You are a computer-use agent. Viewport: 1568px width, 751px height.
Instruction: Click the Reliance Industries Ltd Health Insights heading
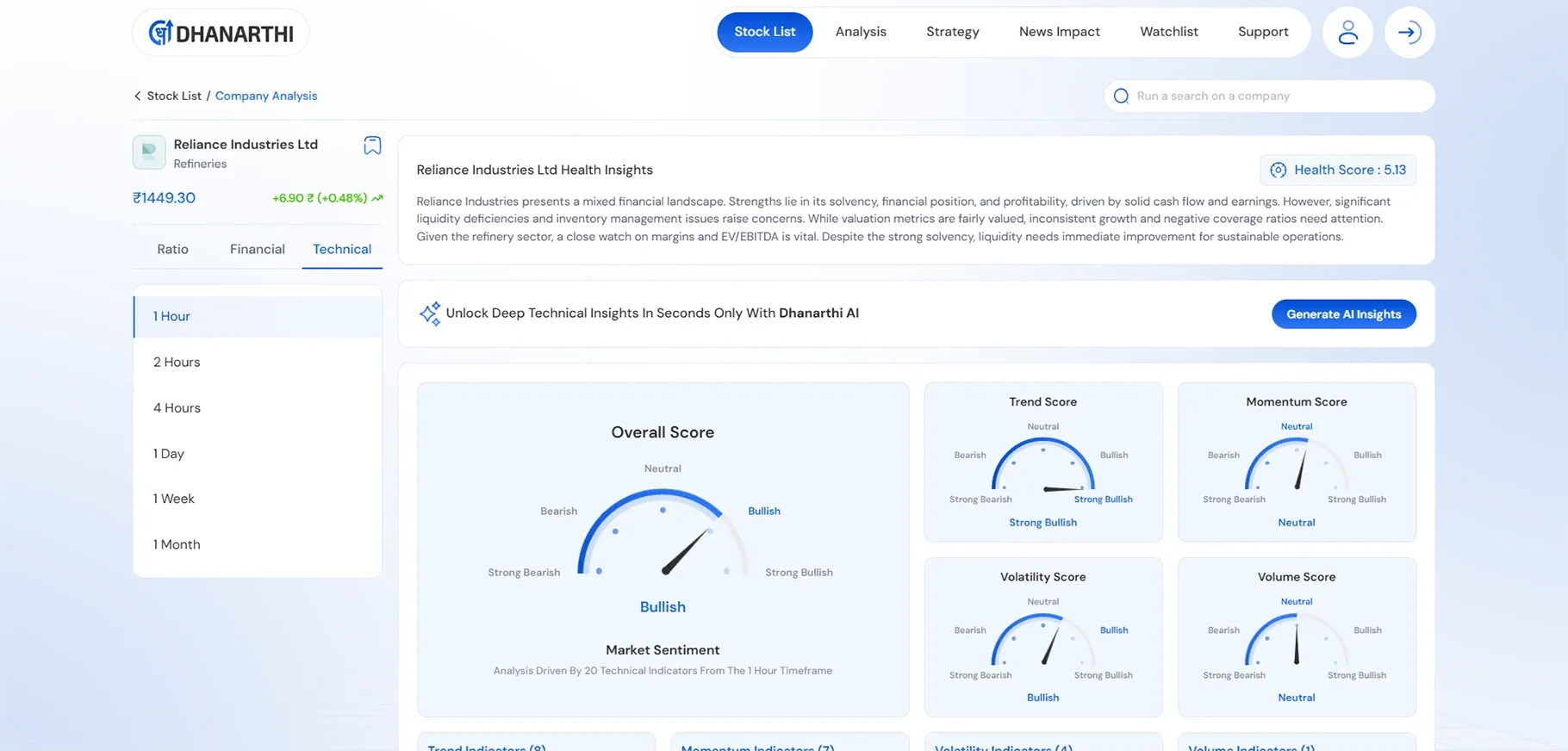click(x=534, y=171)
